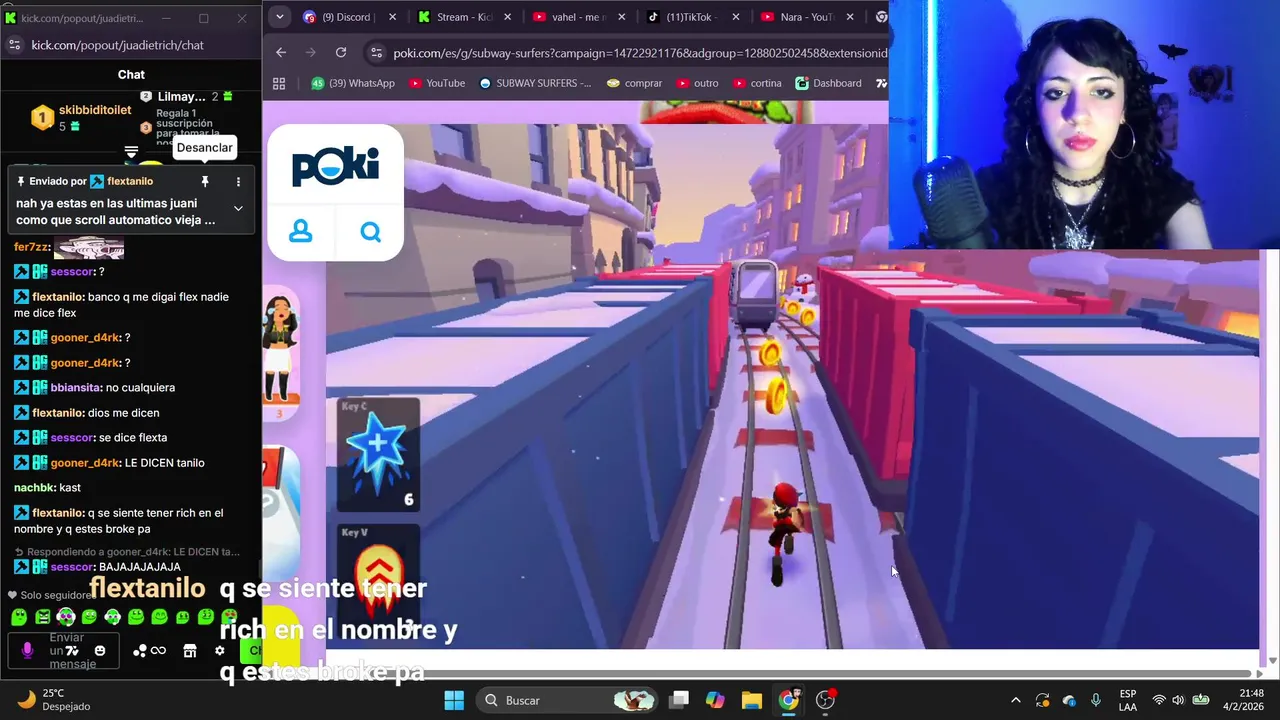Click the poki.com address bar URL

[x=640, y=53]
